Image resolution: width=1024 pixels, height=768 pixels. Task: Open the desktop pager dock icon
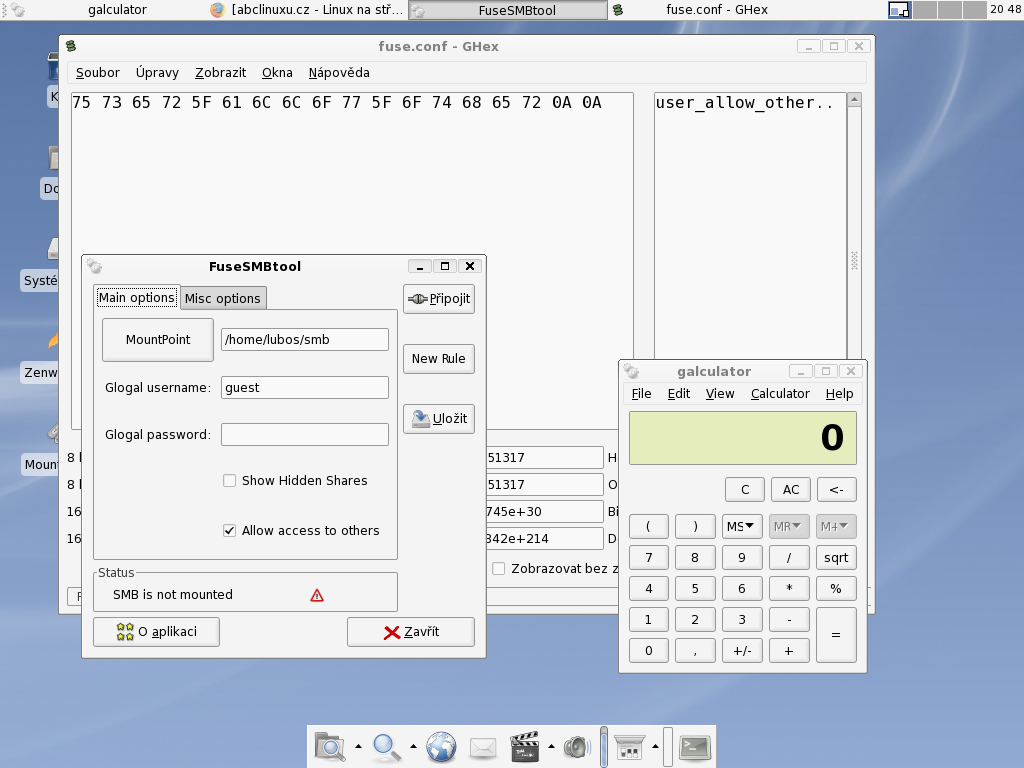pyautogui.click(x=630, y=747)
